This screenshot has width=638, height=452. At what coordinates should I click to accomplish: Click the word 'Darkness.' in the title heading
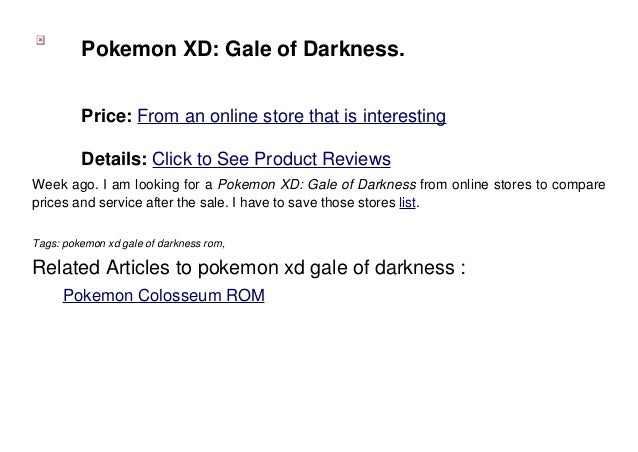tap(354, 49)
